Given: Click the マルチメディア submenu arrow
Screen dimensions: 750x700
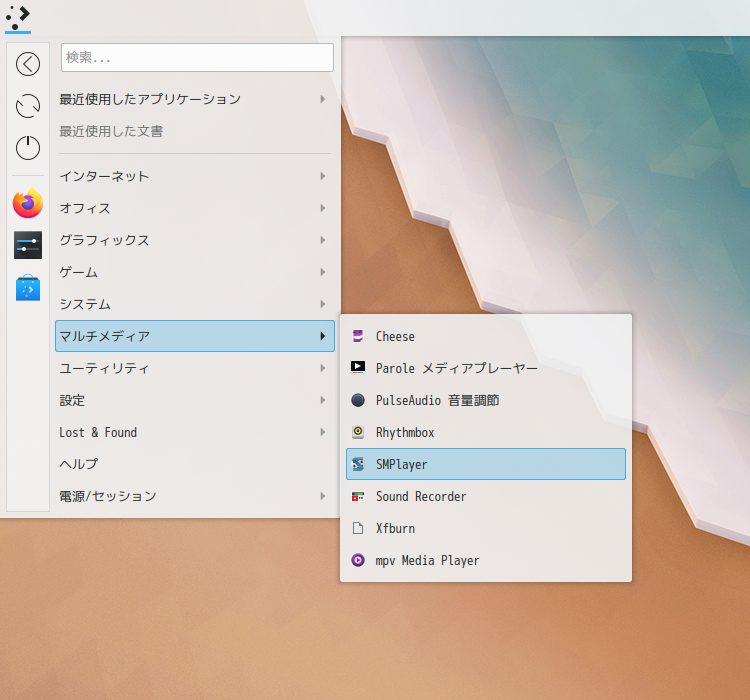Looking at the screenshot, I should point(323,336).
